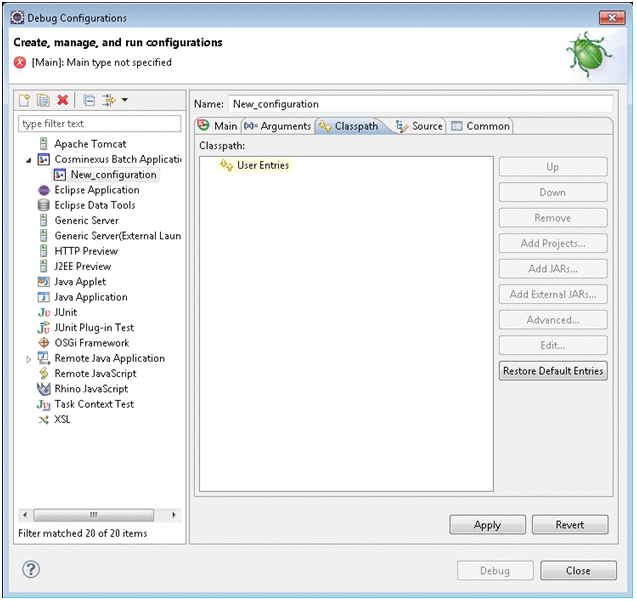Click the Java Application icon
The image size is (637, 601).
tap(43, 297)
